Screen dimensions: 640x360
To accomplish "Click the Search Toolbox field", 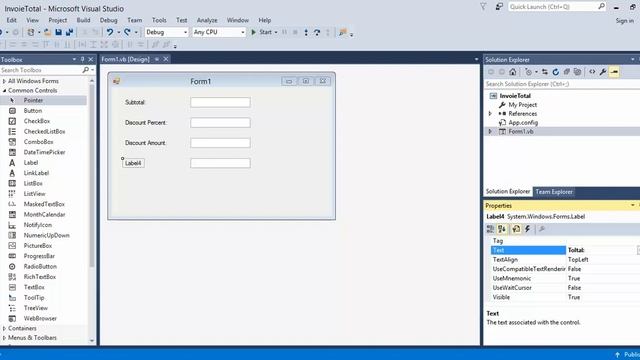I will click(41, 70).
